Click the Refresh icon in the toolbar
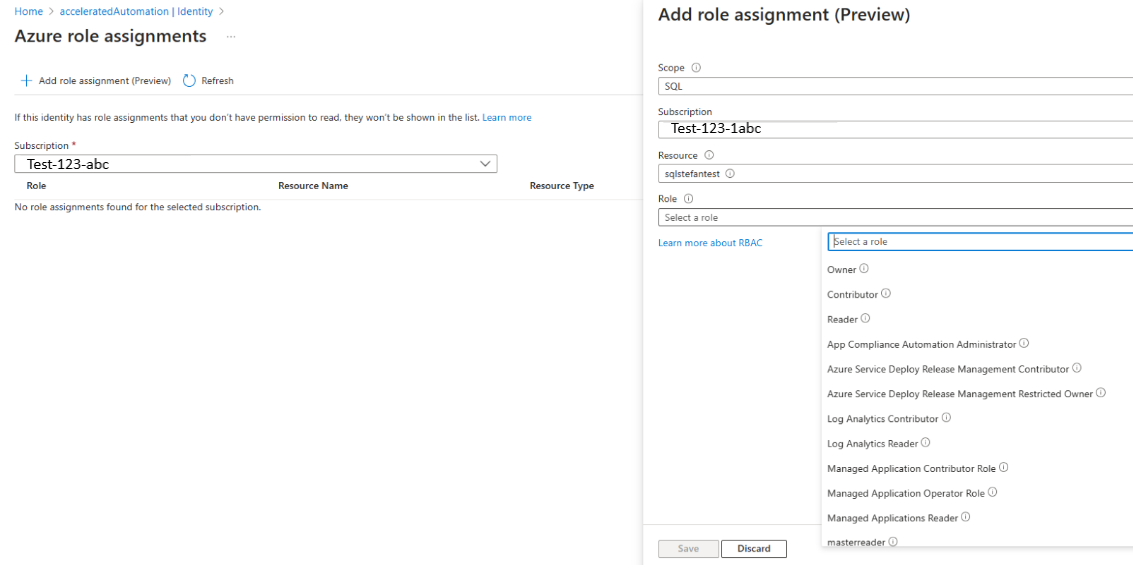 189,81
